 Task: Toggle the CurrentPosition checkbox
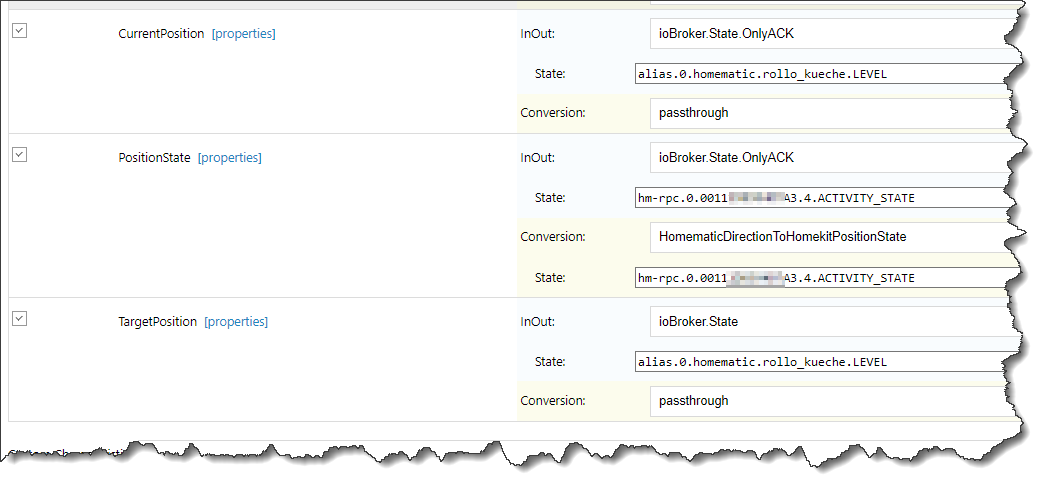tap(19, 31)
